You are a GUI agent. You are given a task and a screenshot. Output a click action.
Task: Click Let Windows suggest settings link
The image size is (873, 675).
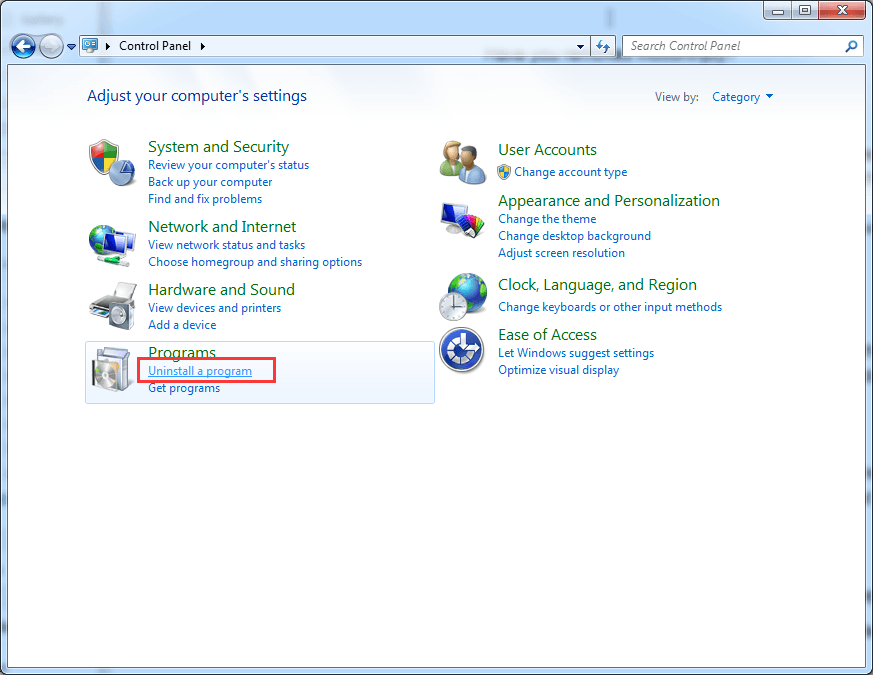click(x=576, y=353)
